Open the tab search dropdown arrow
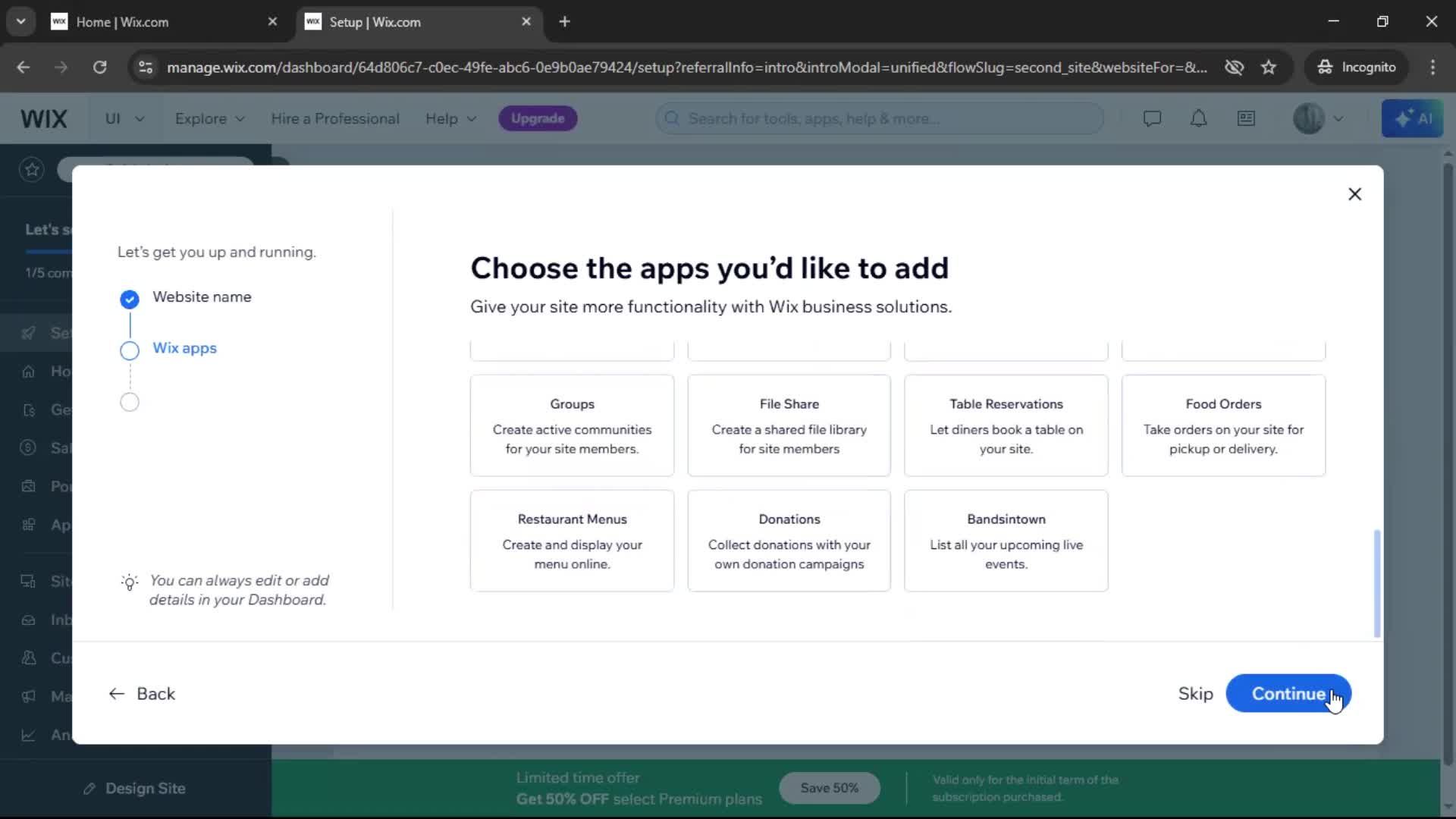The width and height of the screenshot is (1456, 819). [20, 22]
